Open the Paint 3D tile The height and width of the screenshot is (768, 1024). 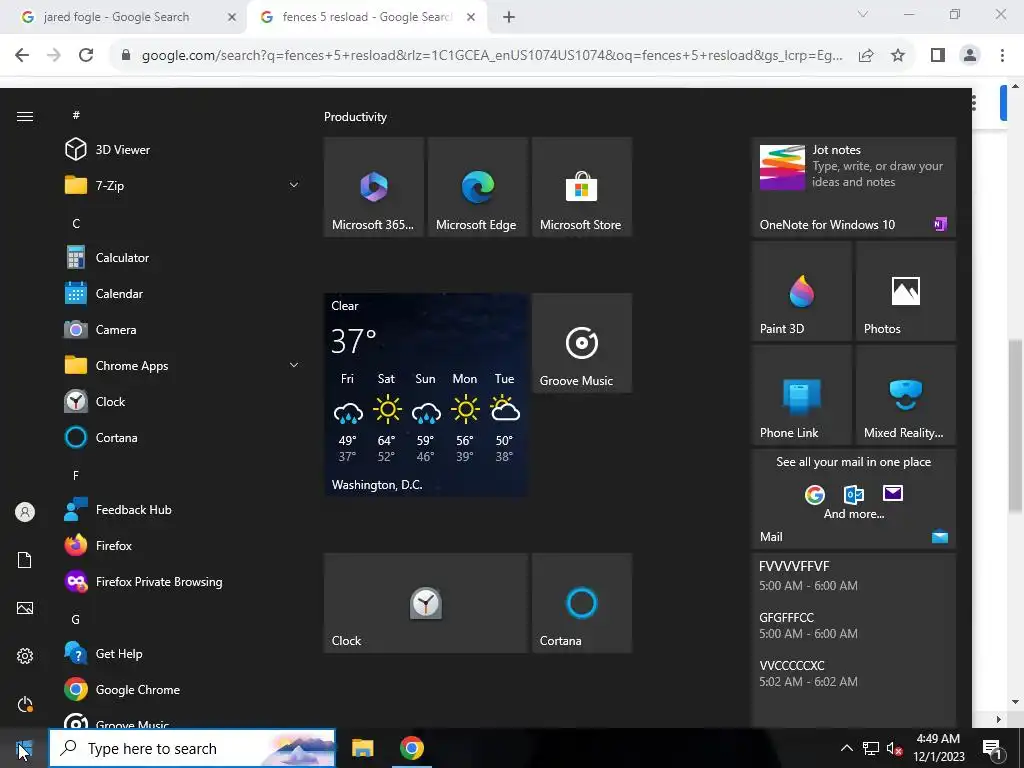[x=801, y=291]
